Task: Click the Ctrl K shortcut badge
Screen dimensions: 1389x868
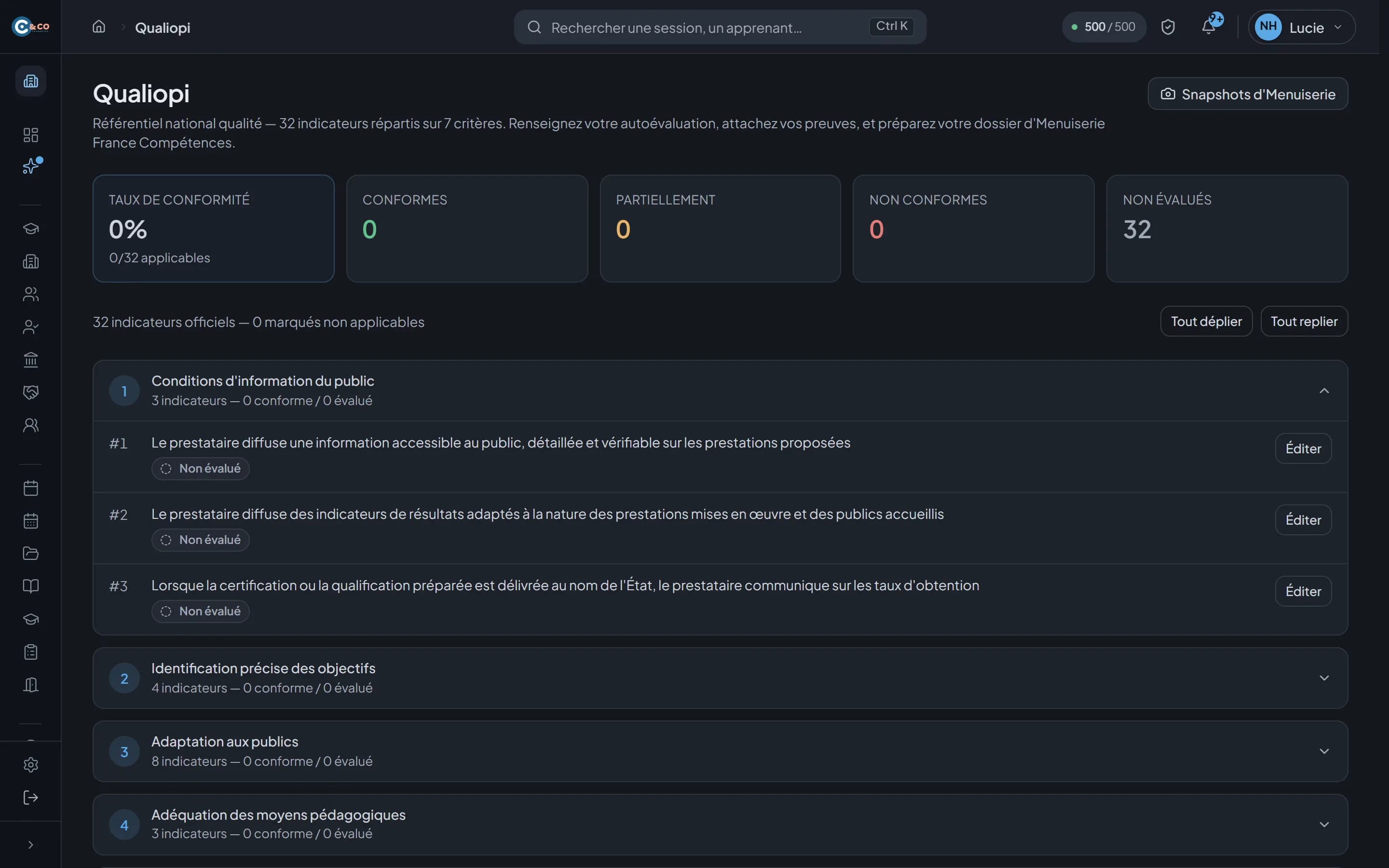Action: [891, 27]
